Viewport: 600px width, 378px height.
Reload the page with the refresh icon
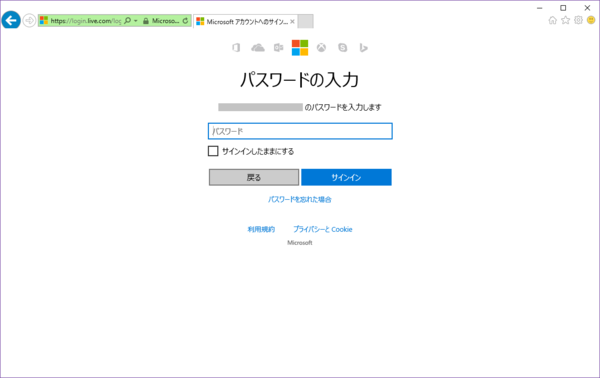click(185, 21)
